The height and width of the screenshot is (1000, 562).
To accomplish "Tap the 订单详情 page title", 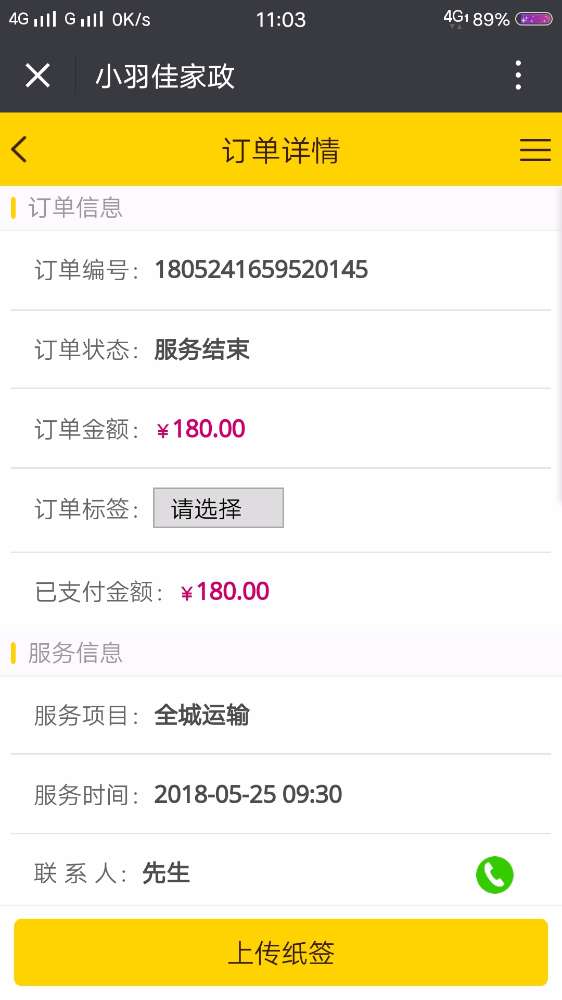I will pyautogui.click(x=281, y=151).
